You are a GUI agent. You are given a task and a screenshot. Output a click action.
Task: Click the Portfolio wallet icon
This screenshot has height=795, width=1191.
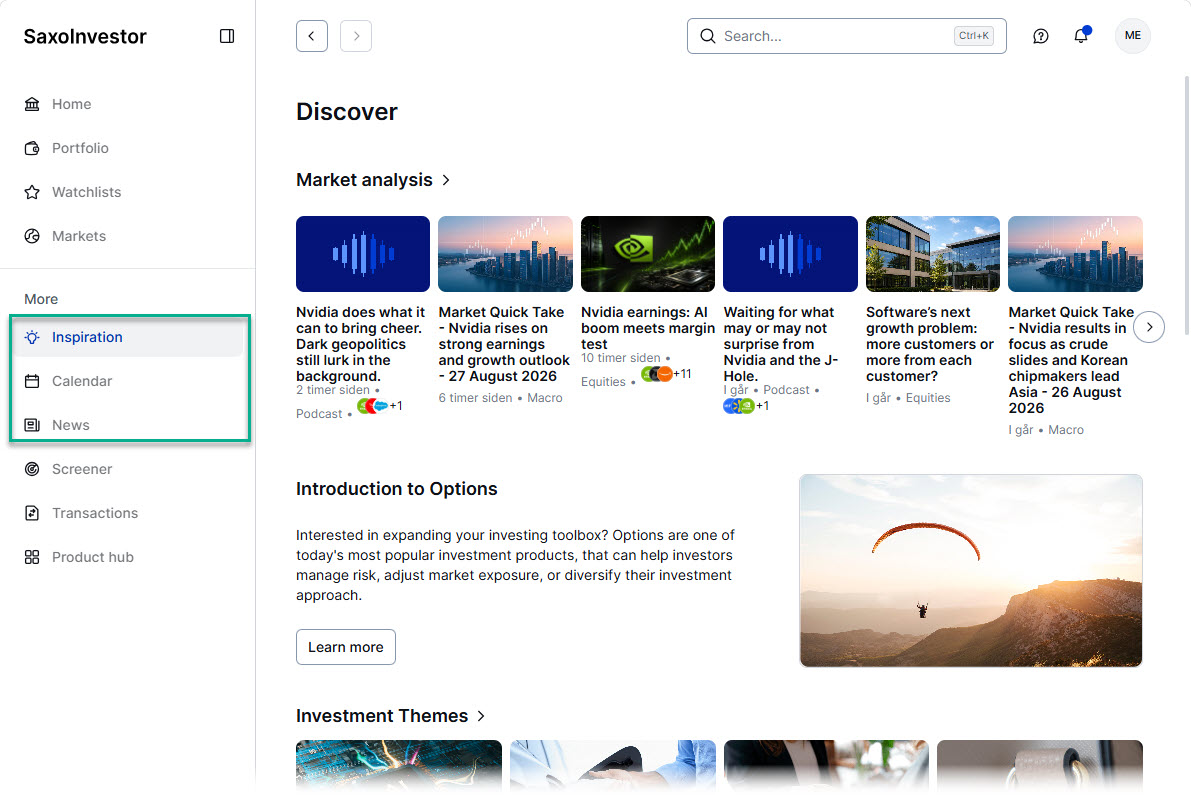tap(32, 148)
